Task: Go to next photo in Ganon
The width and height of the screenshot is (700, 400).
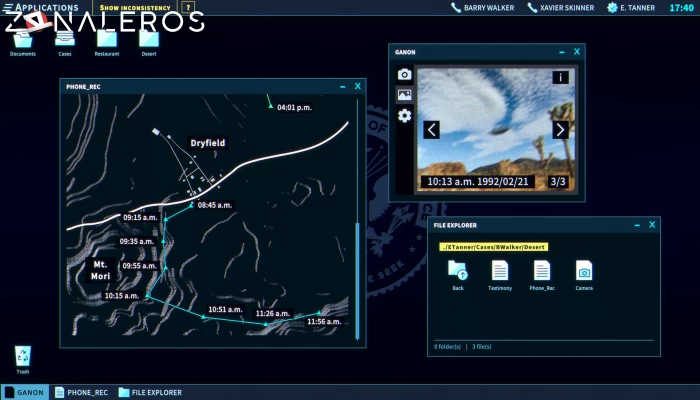Action: tap(560, 130)
